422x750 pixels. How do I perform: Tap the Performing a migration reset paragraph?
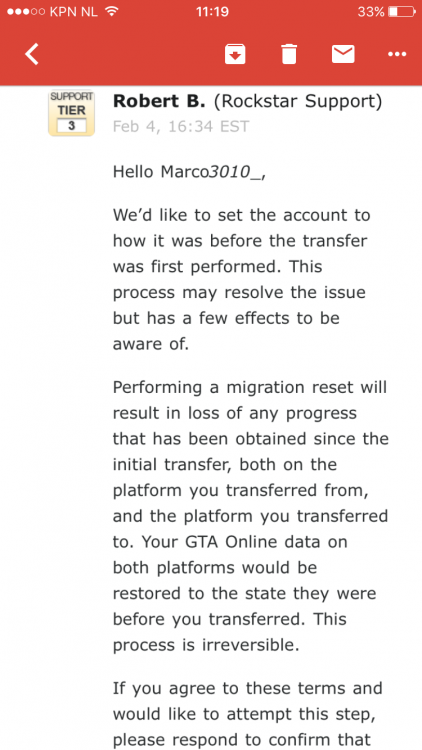[251, 516]
